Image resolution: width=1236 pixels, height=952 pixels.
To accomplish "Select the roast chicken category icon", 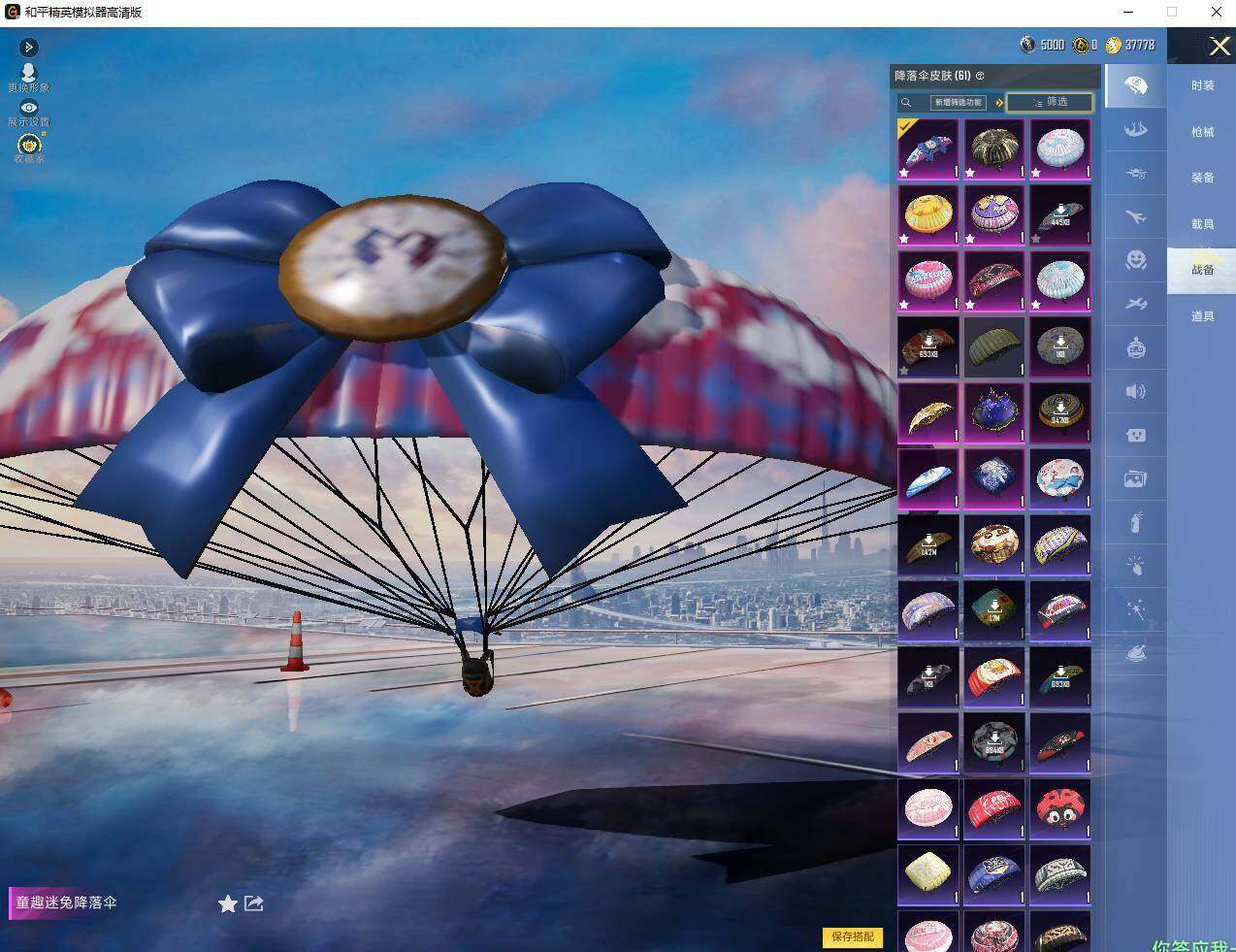I will pos(1135,653).
